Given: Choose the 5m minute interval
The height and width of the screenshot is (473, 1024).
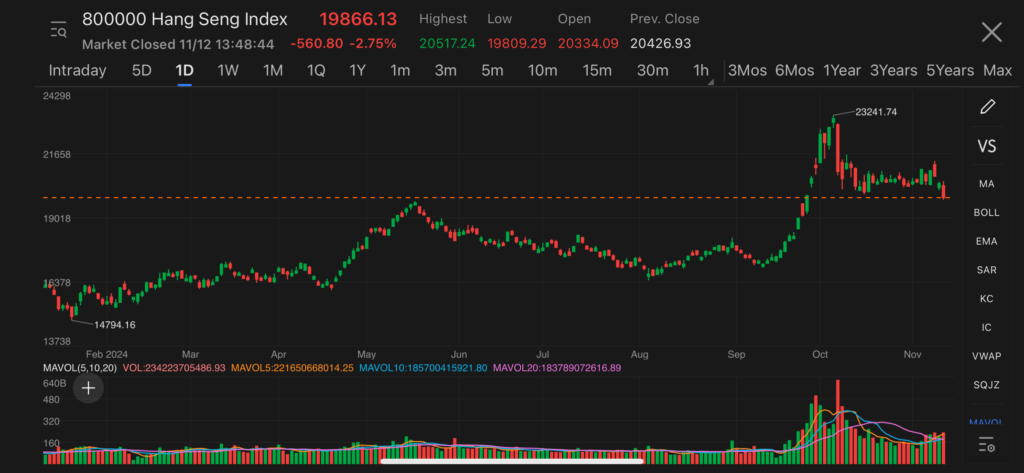Looking at the screenshot, I should pos(492,71).
